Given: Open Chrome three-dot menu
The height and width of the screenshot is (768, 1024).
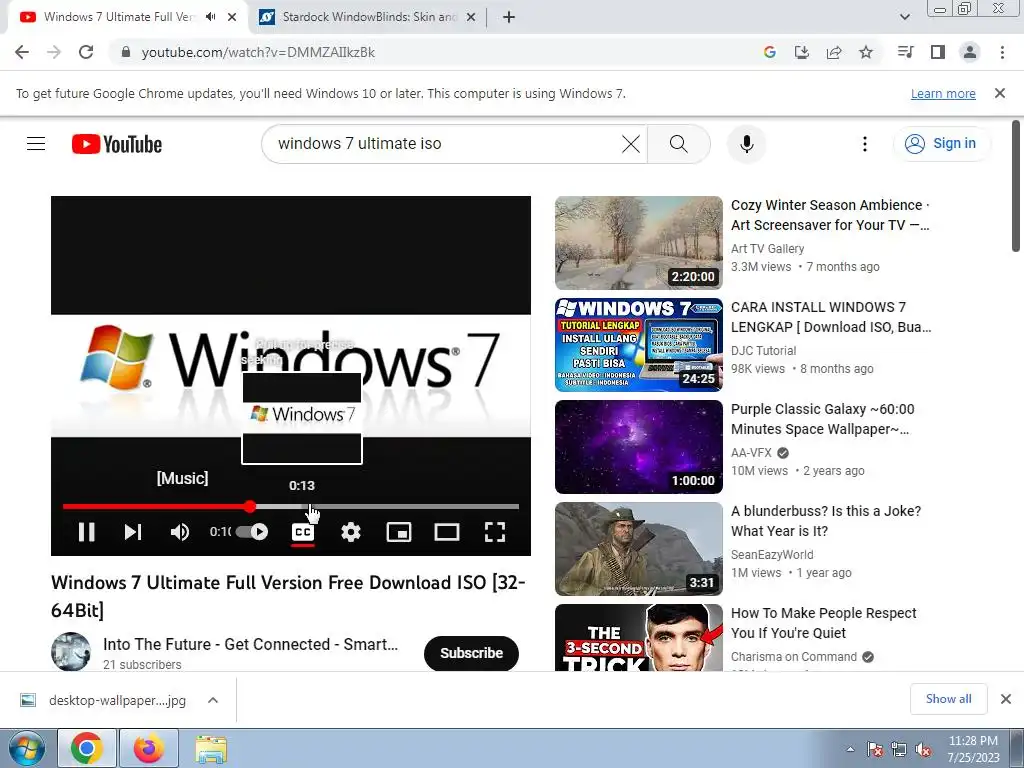Looking at the screenshot, I should coord(1002,52).
